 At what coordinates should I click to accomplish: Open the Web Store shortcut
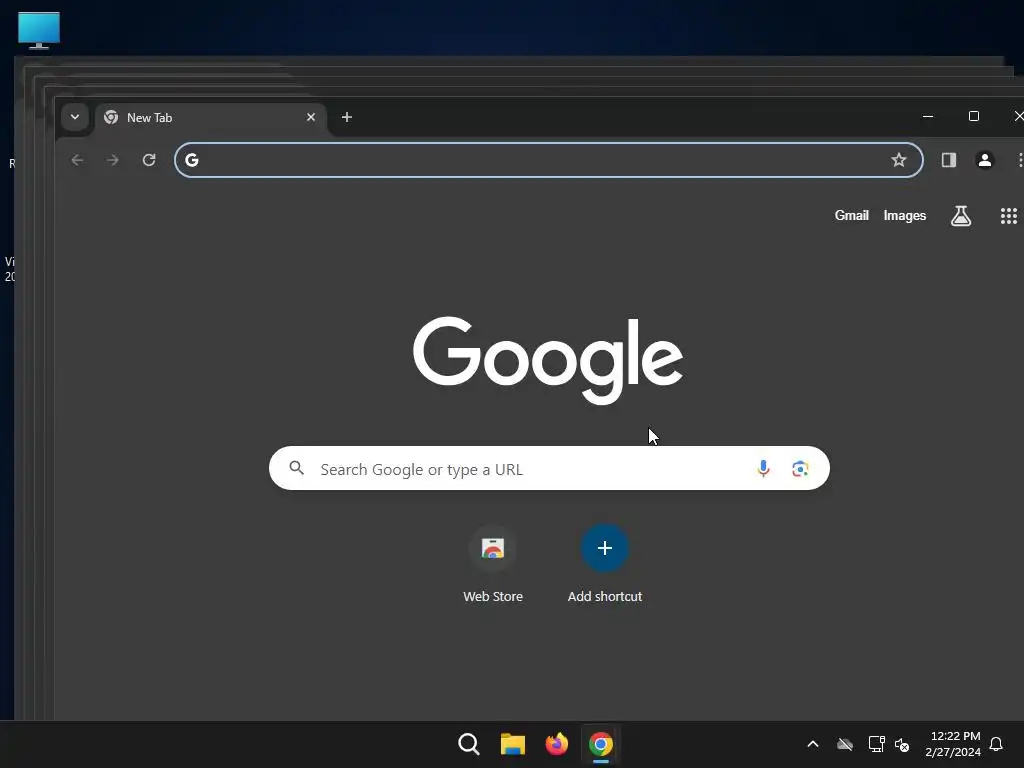click(493, 563)
